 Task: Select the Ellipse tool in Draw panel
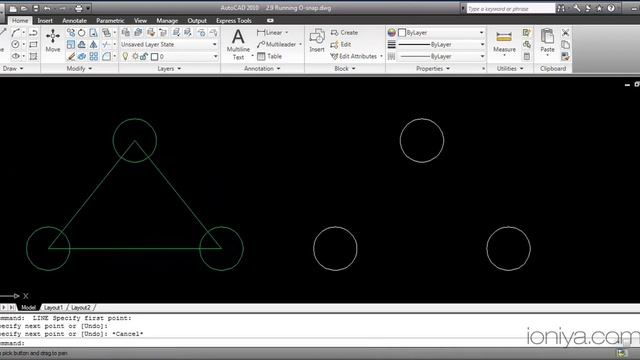pos(15,56)
